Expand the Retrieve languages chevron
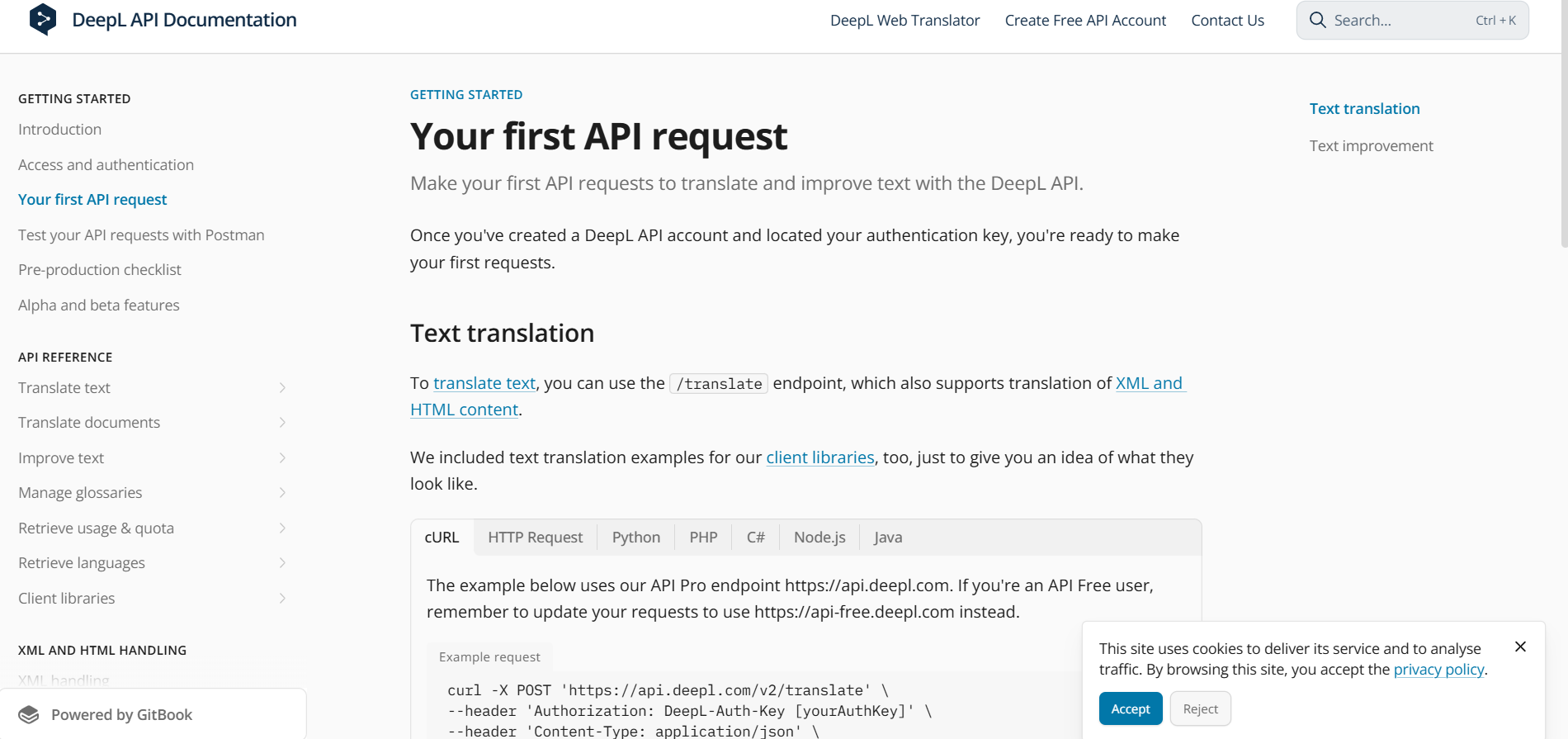 click(x=282, y=563)
